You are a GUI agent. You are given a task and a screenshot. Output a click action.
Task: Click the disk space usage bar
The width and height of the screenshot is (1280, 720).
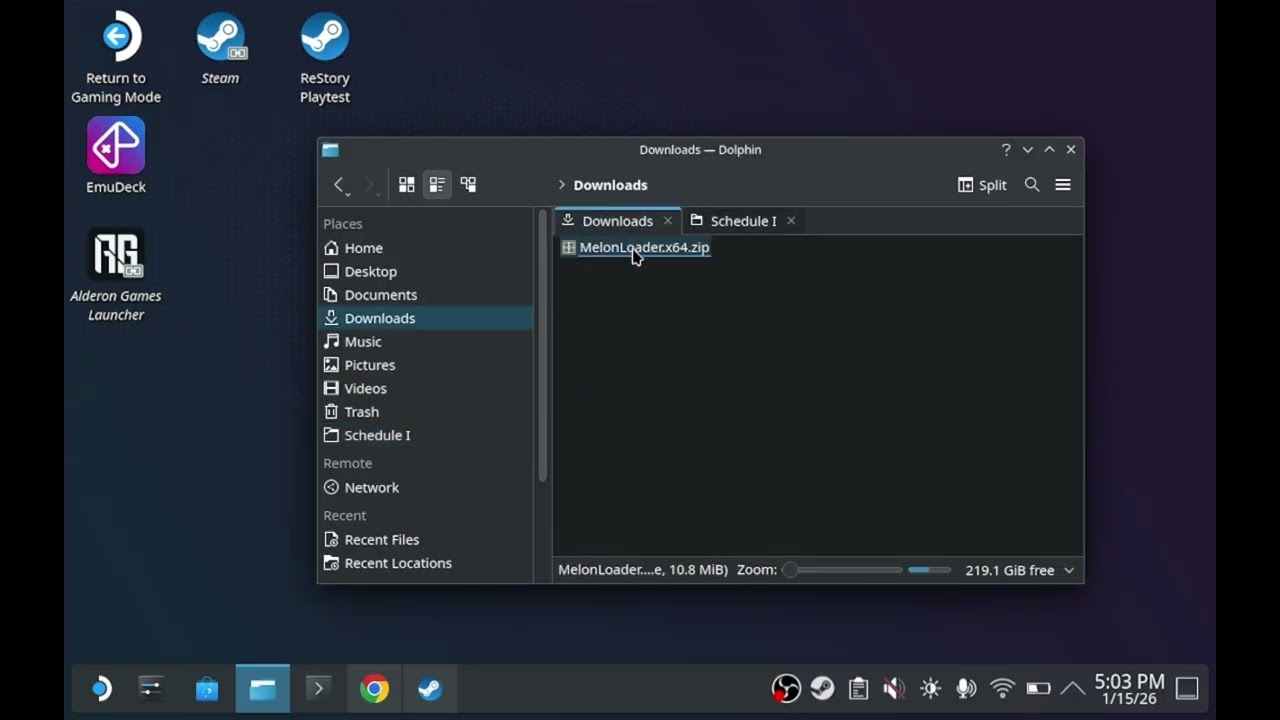click(x=931, y=570)
